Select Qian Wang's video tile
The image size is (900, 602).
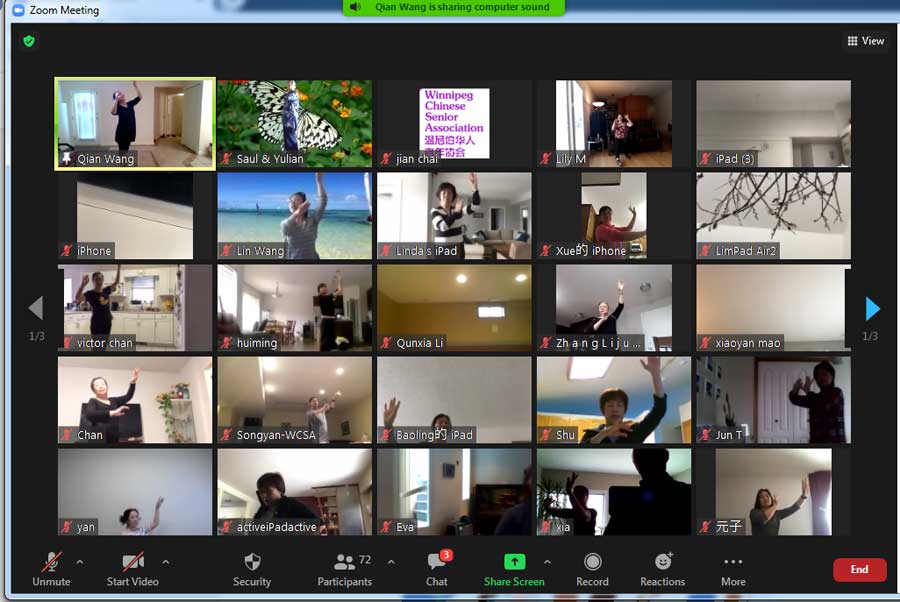pos(135,124)
